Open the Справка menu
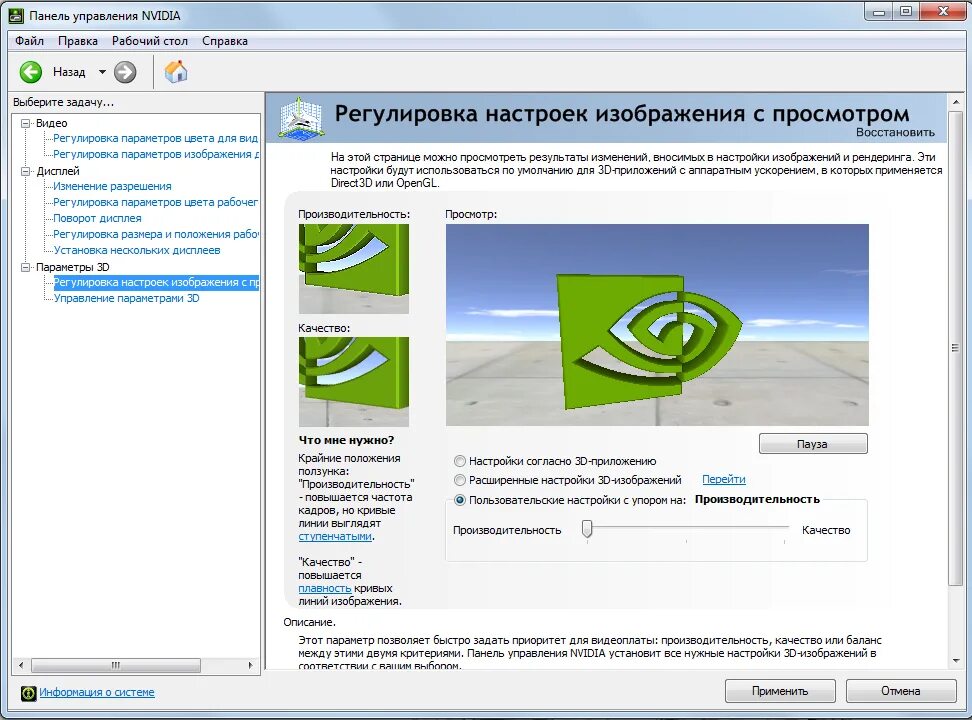 pyautogui.click(x=224, y=41)
